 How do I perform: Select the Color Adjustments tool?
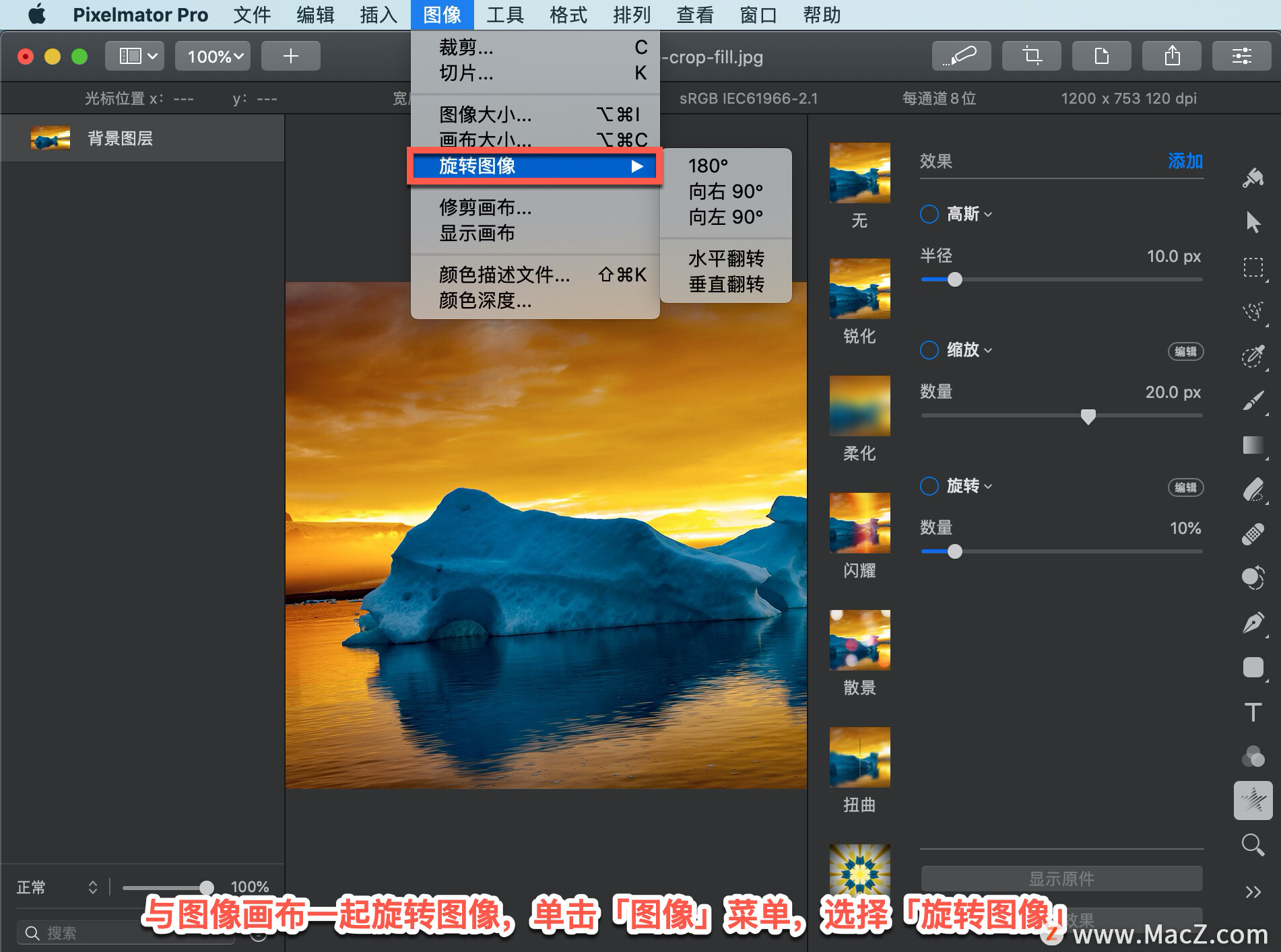click(1253, 578)
